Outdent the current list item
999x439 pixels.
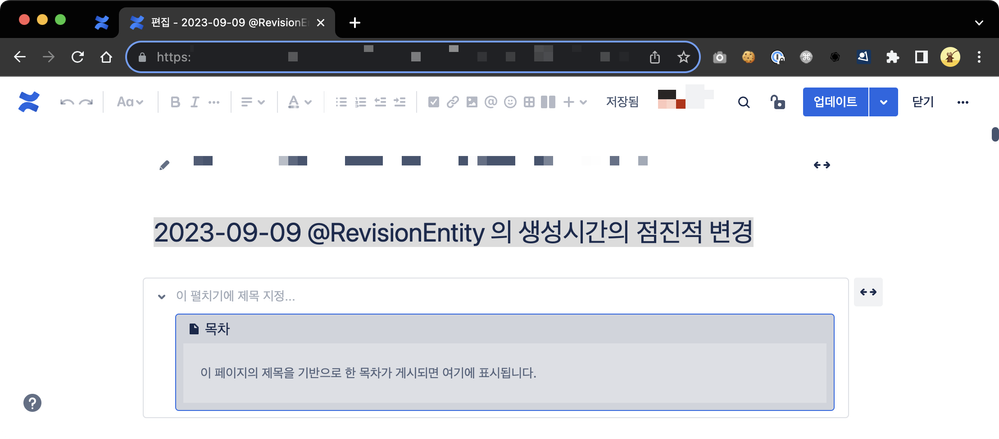click(x=380, y=102)
